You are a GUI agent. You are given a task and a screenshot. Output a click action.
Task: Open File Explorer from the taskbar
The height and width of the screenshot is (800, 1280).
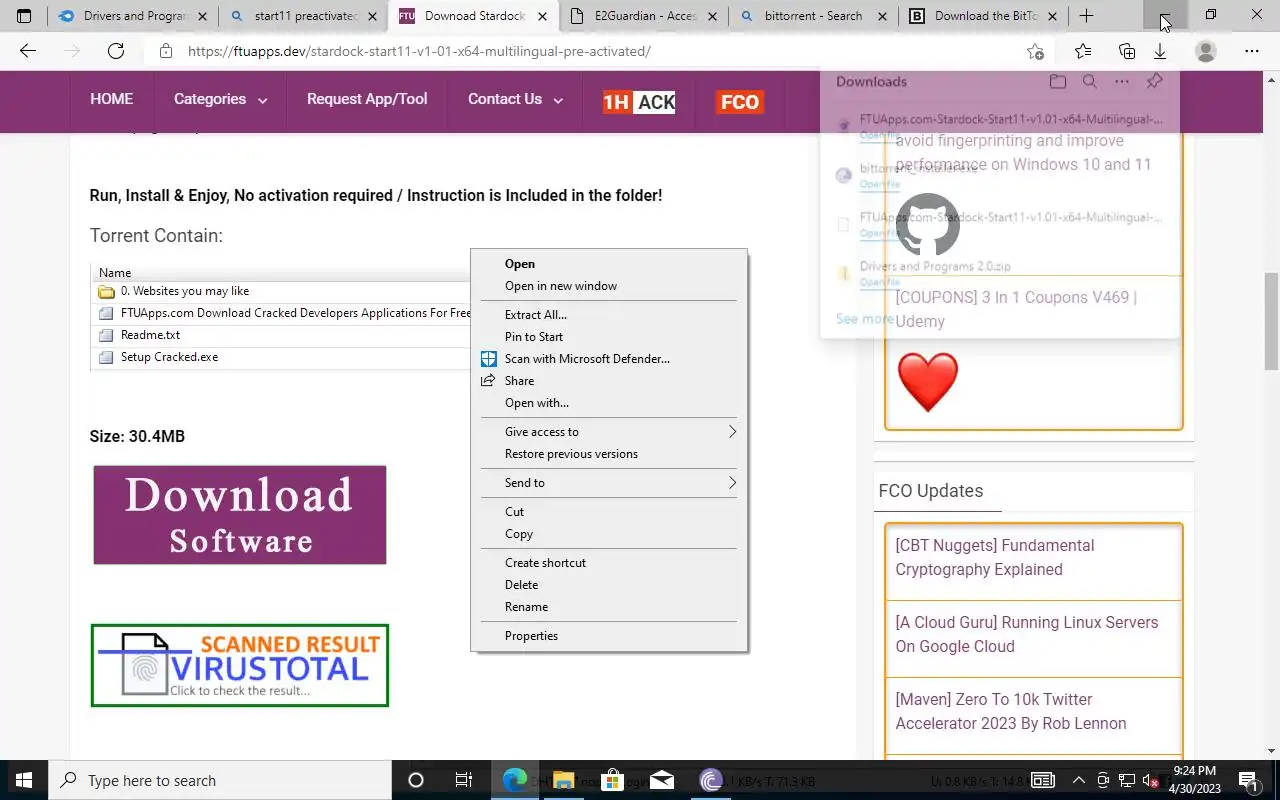coord(563,780)
